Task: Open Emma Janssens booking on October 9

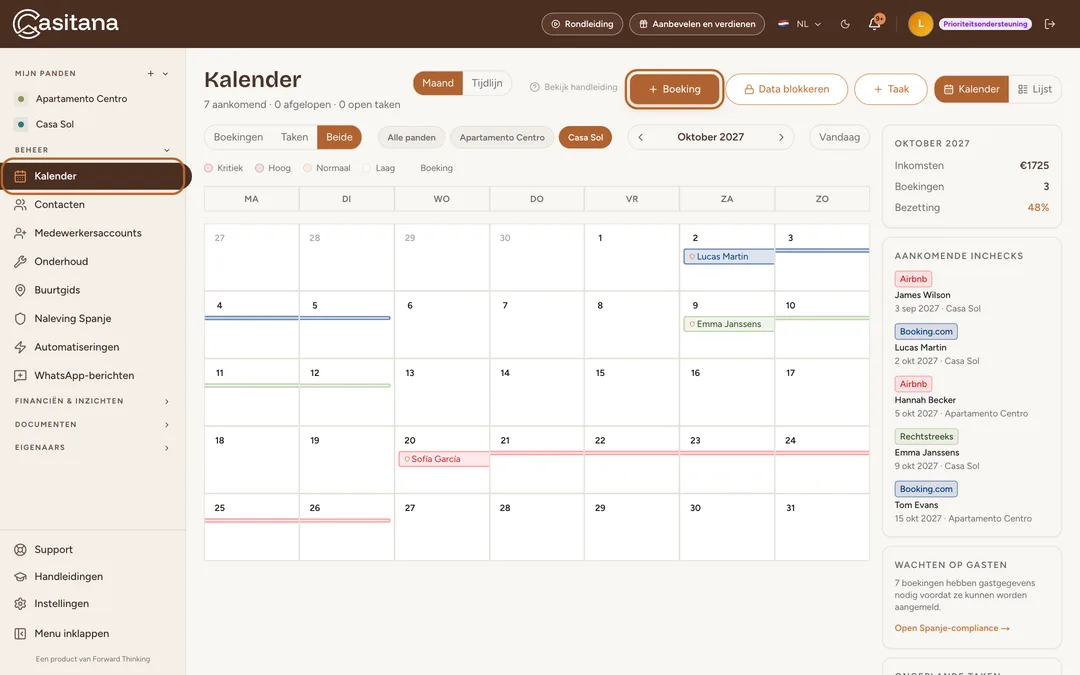Action: pyautogui.click(x=729, y=324)
